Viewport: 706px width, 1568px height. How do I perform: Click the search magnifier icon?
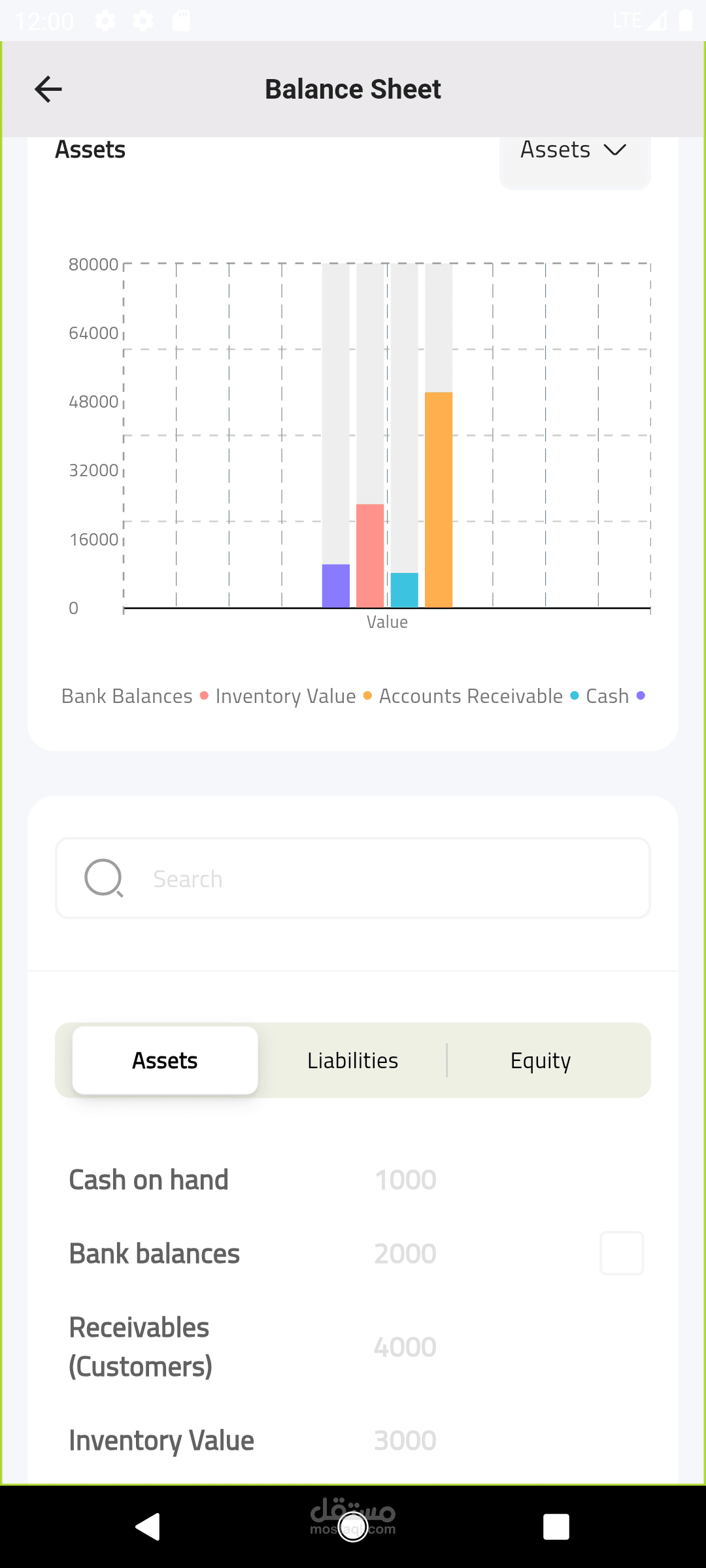tap(104, 878)
